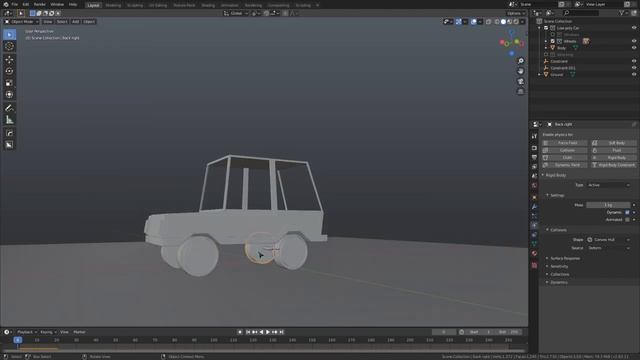Open the Object Data properties tab icon
Viewport: 640px width, 360px height.
point(534,244)
